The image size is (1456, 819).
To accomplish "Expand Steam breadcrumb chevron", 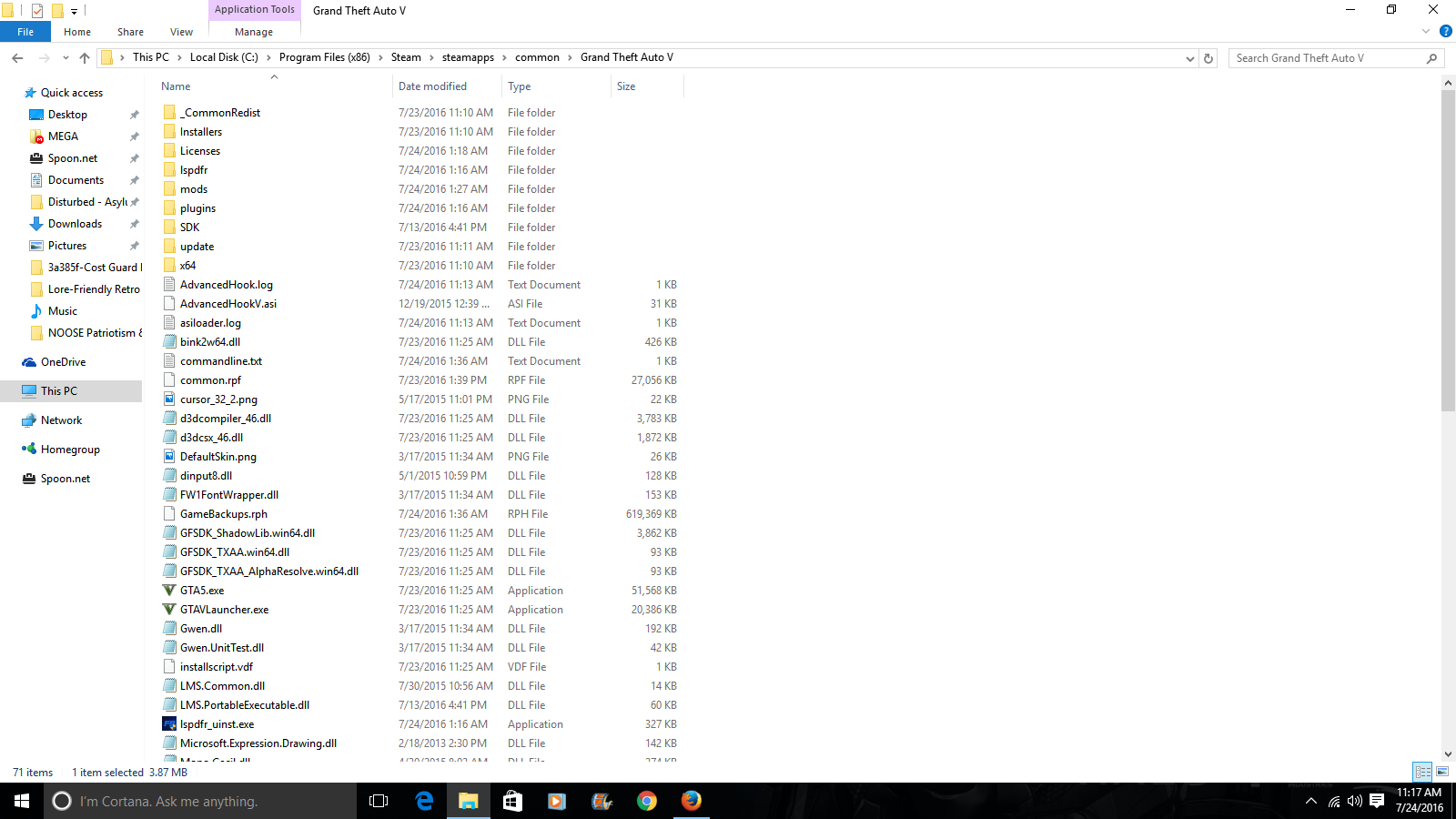I will pyautogui.click(x=432, y=57).
